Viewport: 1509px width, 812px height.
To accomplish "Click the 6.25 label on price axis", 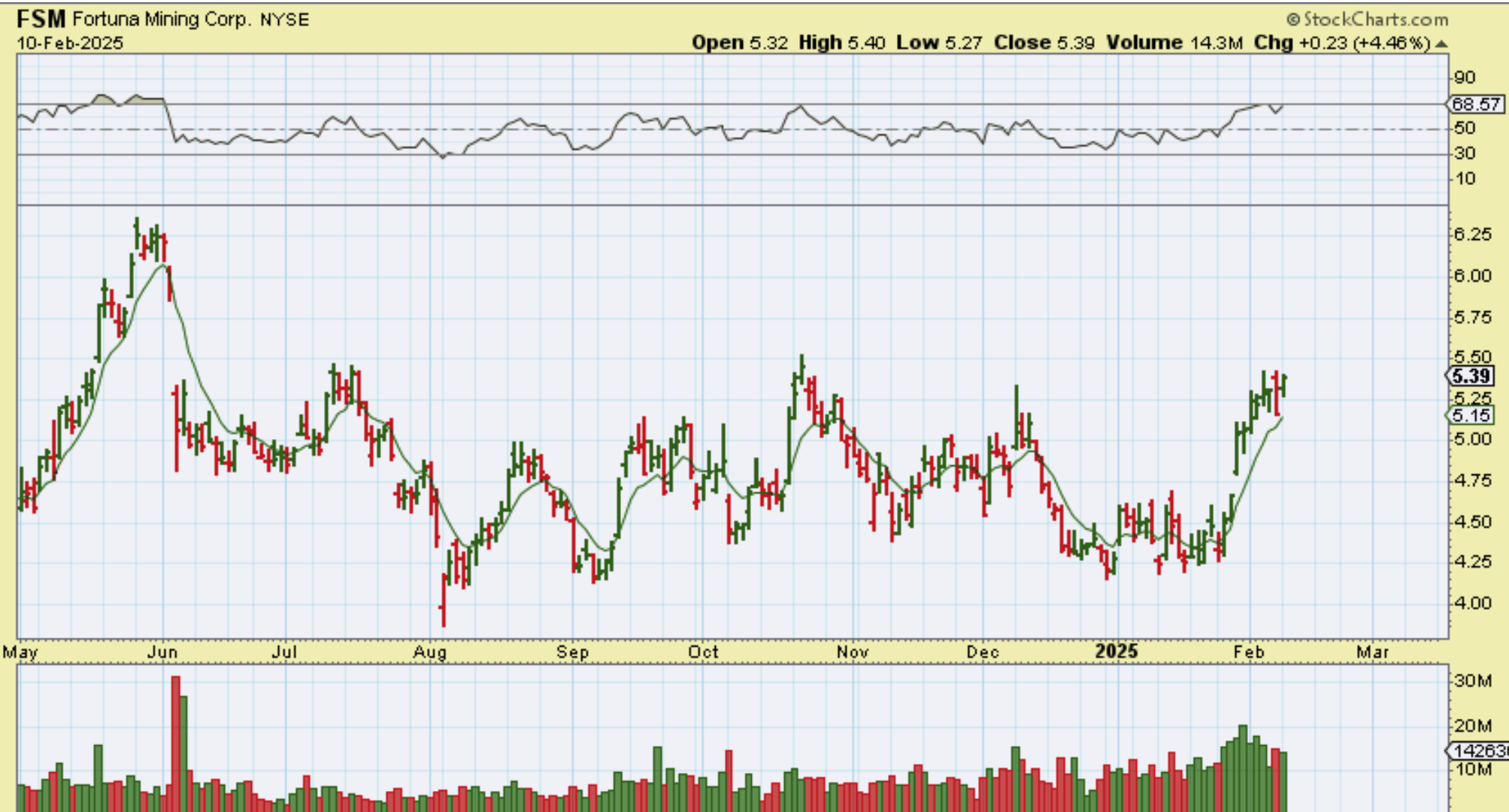I will tap(1472, 235).
